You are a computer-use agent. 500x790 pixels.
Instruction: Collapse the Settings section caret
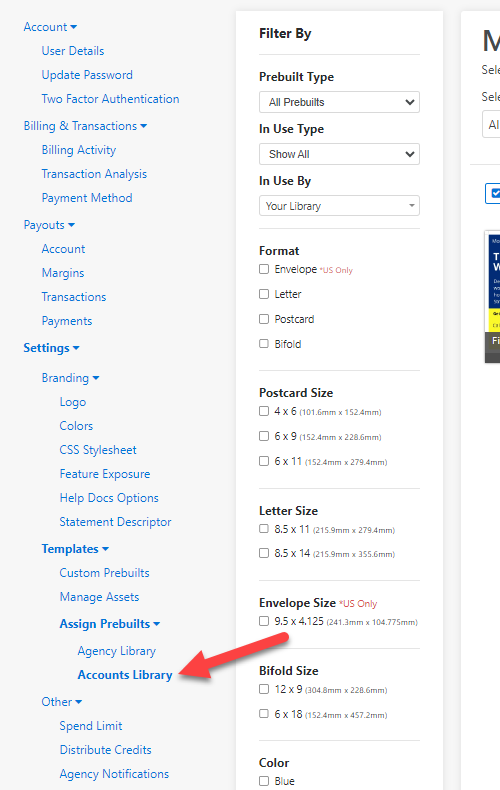tap(76, 348)
